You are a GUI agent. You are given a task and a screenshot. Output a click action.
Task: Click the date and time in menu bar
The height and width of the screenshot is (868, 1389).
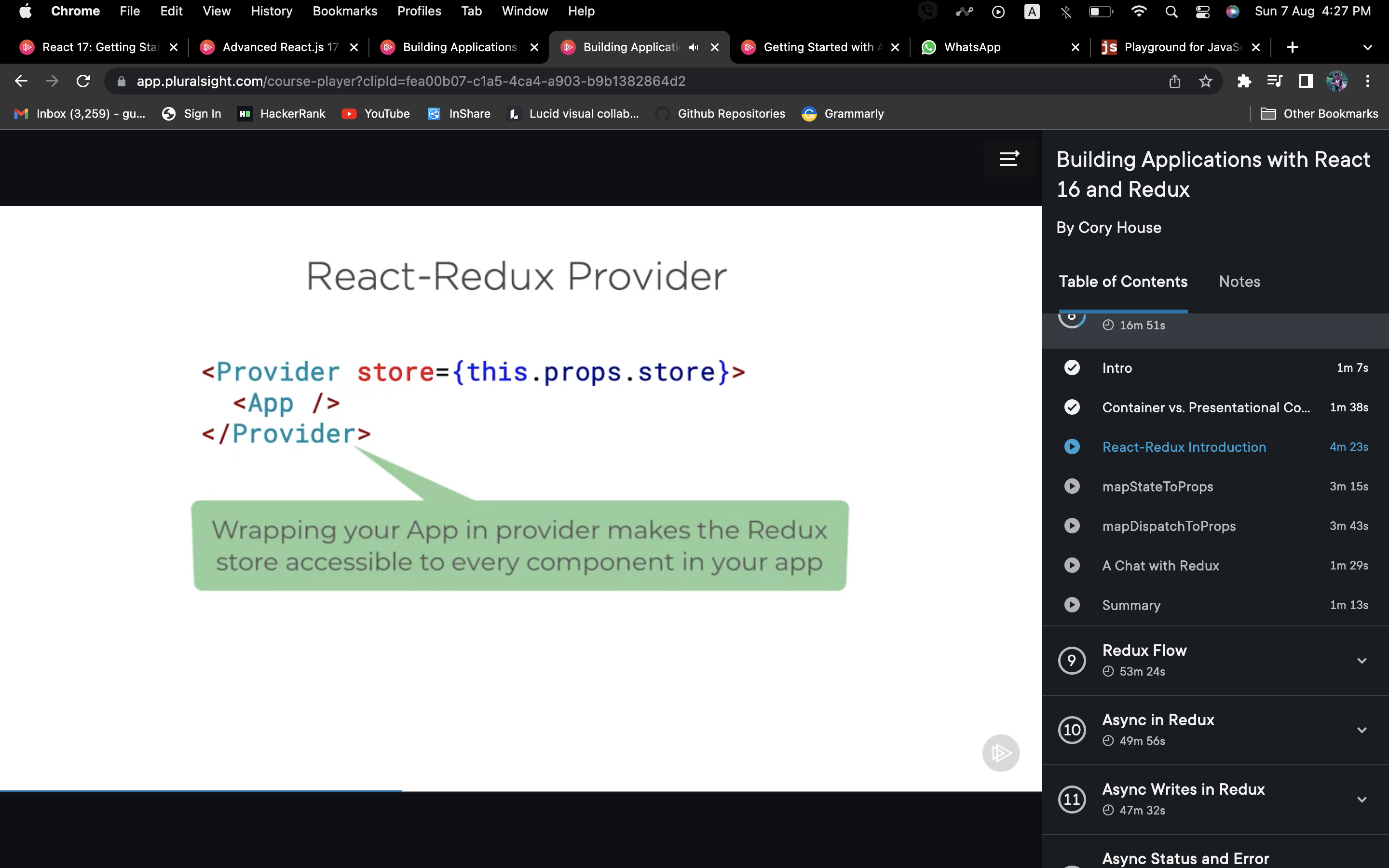pos(1313,11)
